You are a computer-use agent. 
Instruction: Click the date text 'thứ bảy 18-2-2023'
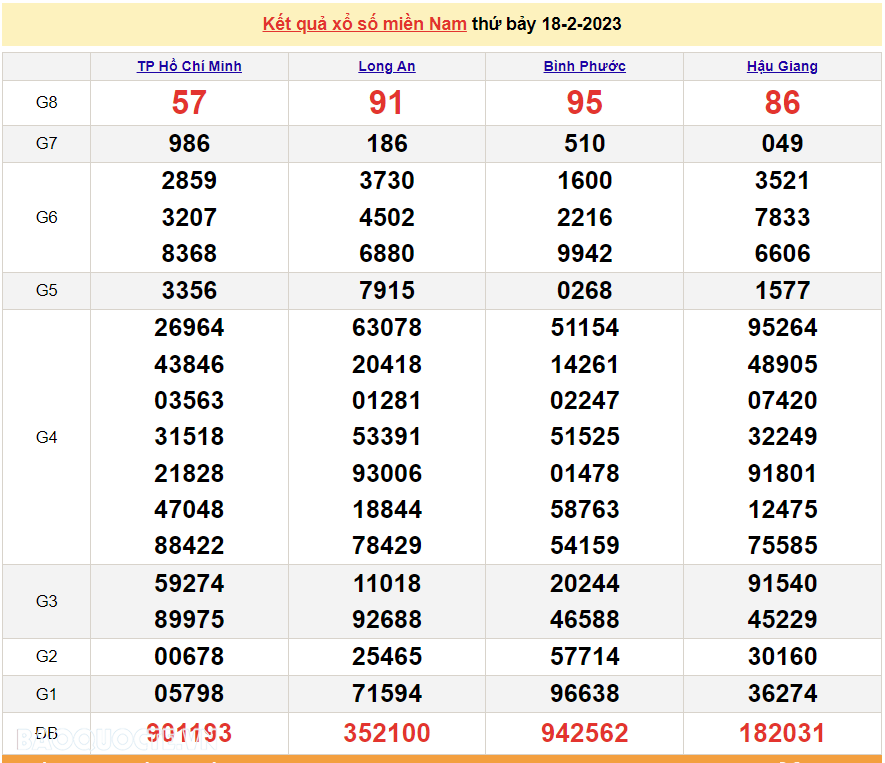click(546, 24)
